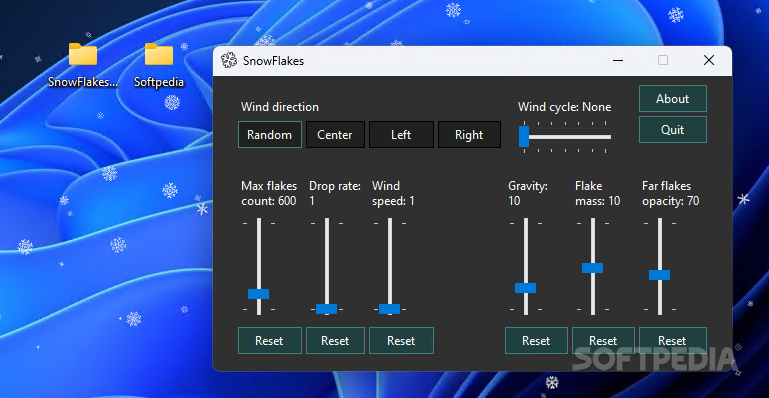The image size is (769, 398).
Task: Select the SnowFlakes desktop folder
Action: [83, 65]
